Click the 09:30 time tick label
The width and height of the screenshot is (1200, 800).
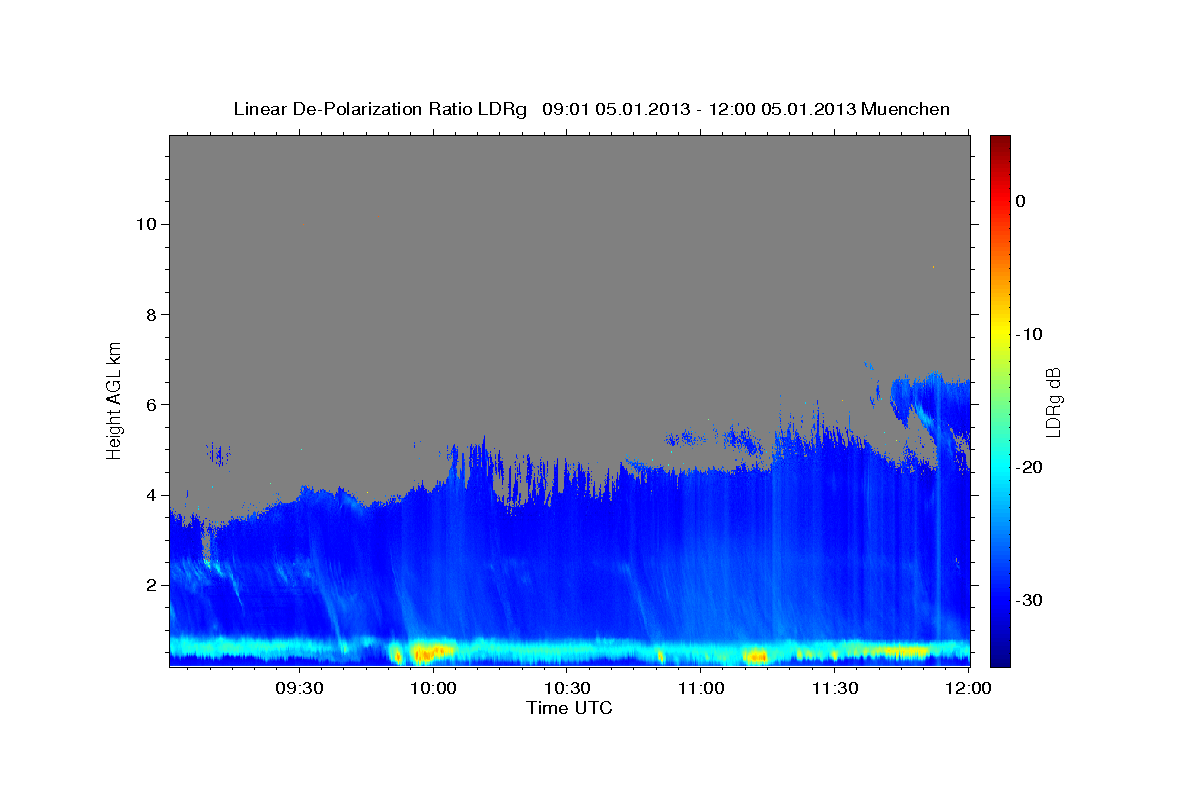[x=298, y=688]
